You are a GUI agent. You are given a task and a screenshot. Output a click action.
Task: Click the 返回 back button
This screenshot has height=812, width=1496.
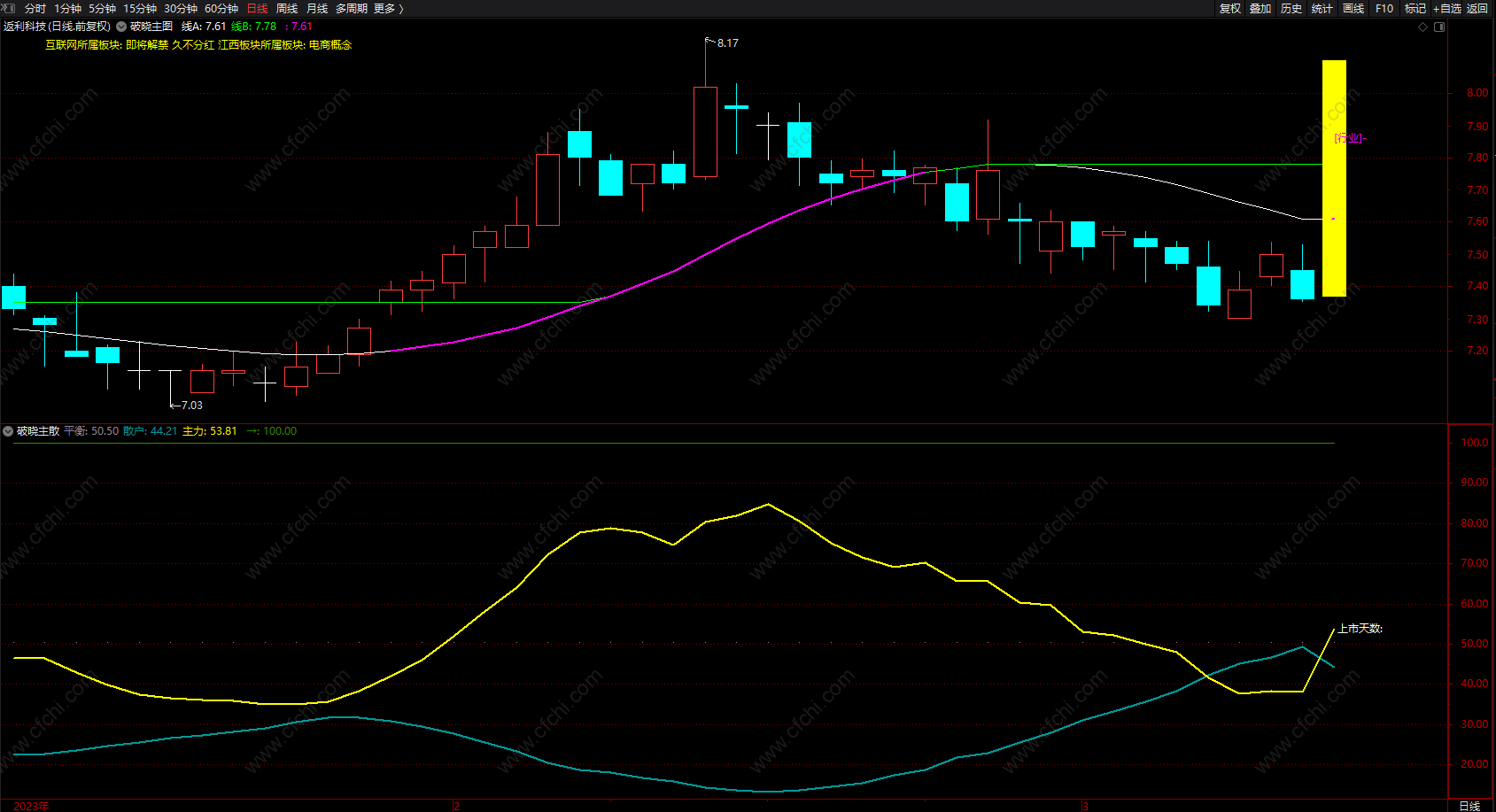click(x=1477, y=9)
